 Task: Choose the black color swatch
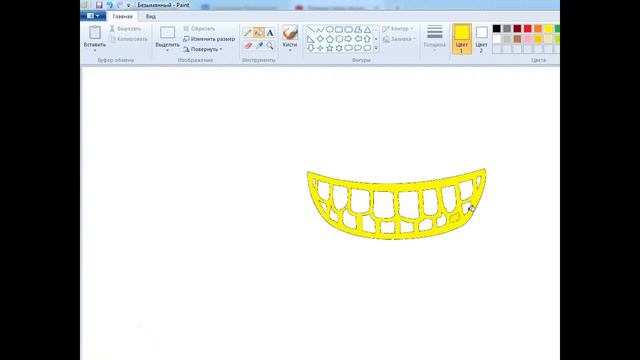497,29
